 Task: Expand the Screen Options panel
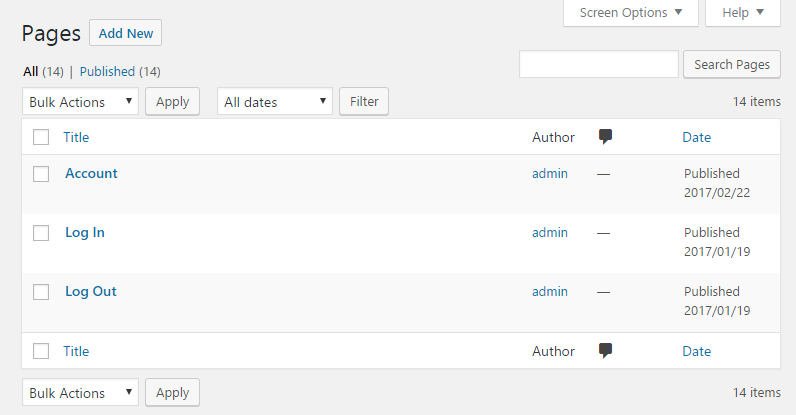[631, 13]
